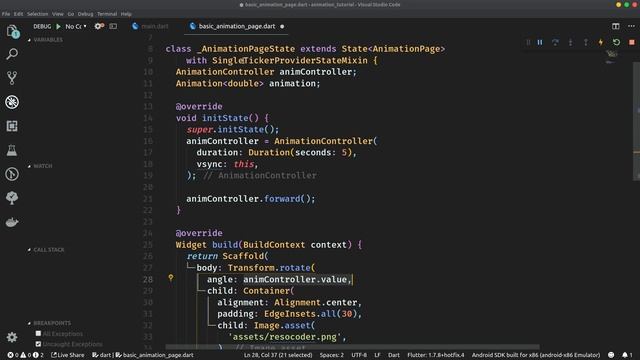Screen dimensions: 640x360
Task: Open the Selection menu
Action: (38, 14)
